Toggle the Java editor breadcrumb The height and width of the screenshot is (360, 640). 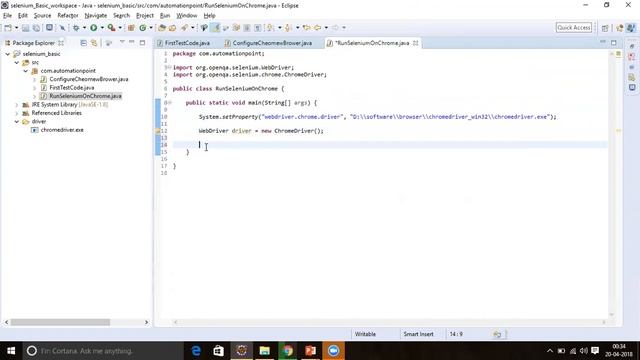tap(204, 28)
